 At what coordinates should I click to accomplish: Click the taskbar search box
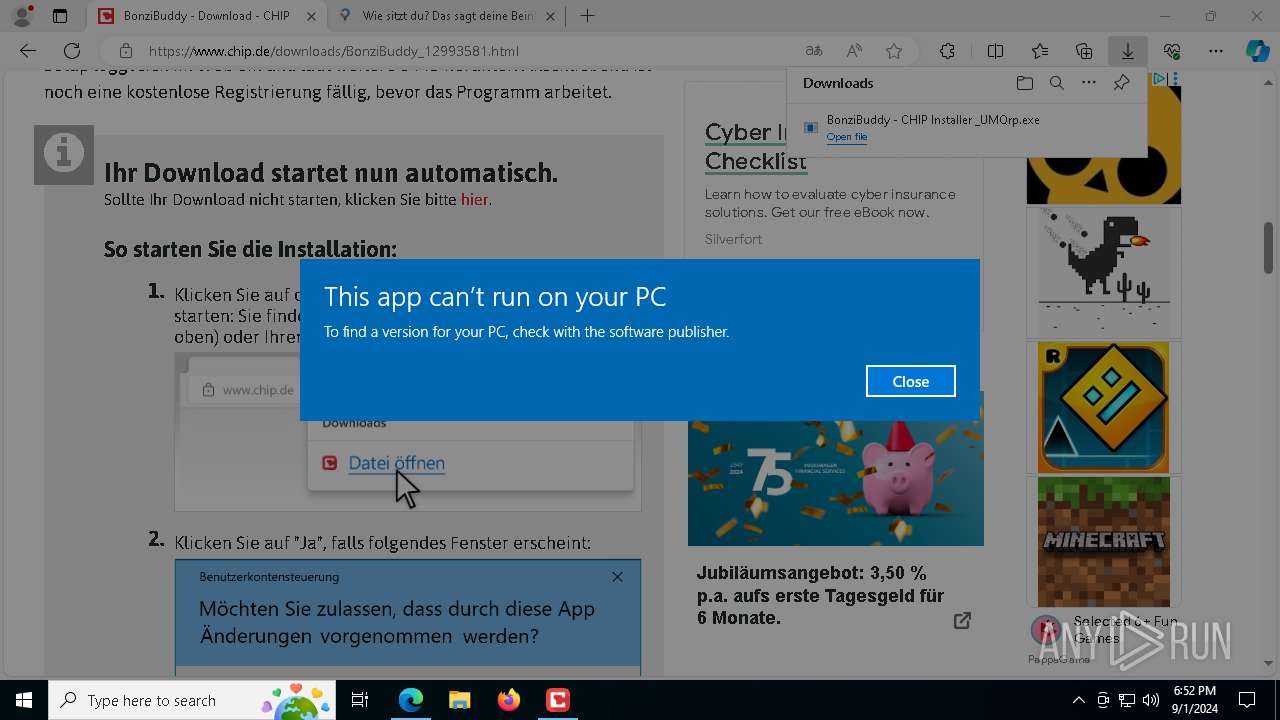[x=194, y=700]
